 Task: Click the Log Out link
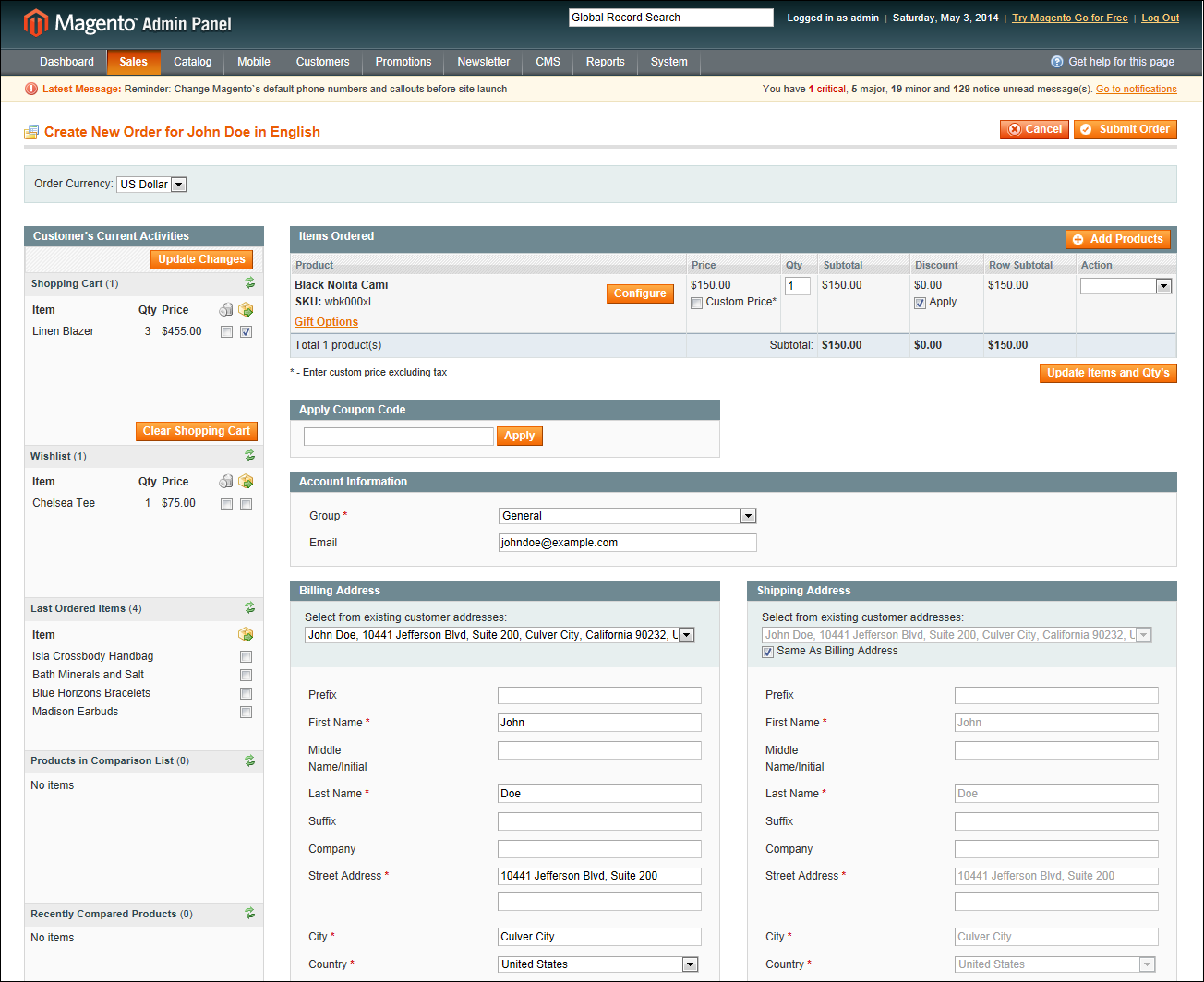pyautogui.click(x=1160, y=18)
